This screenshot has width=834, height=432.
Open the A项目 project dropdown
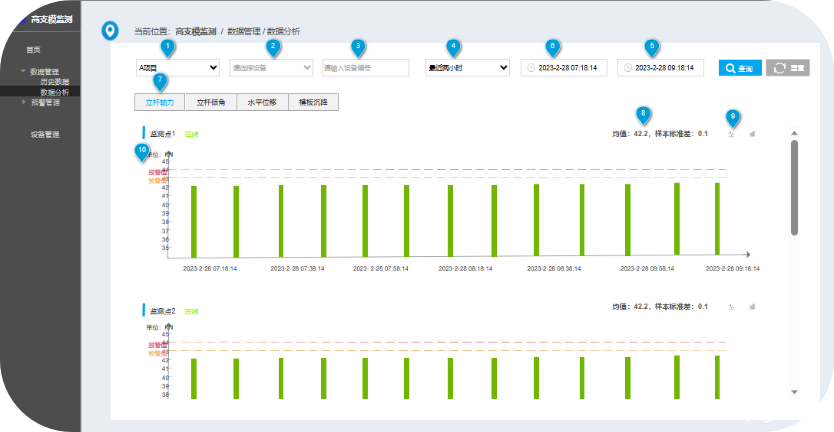point(178,68)
